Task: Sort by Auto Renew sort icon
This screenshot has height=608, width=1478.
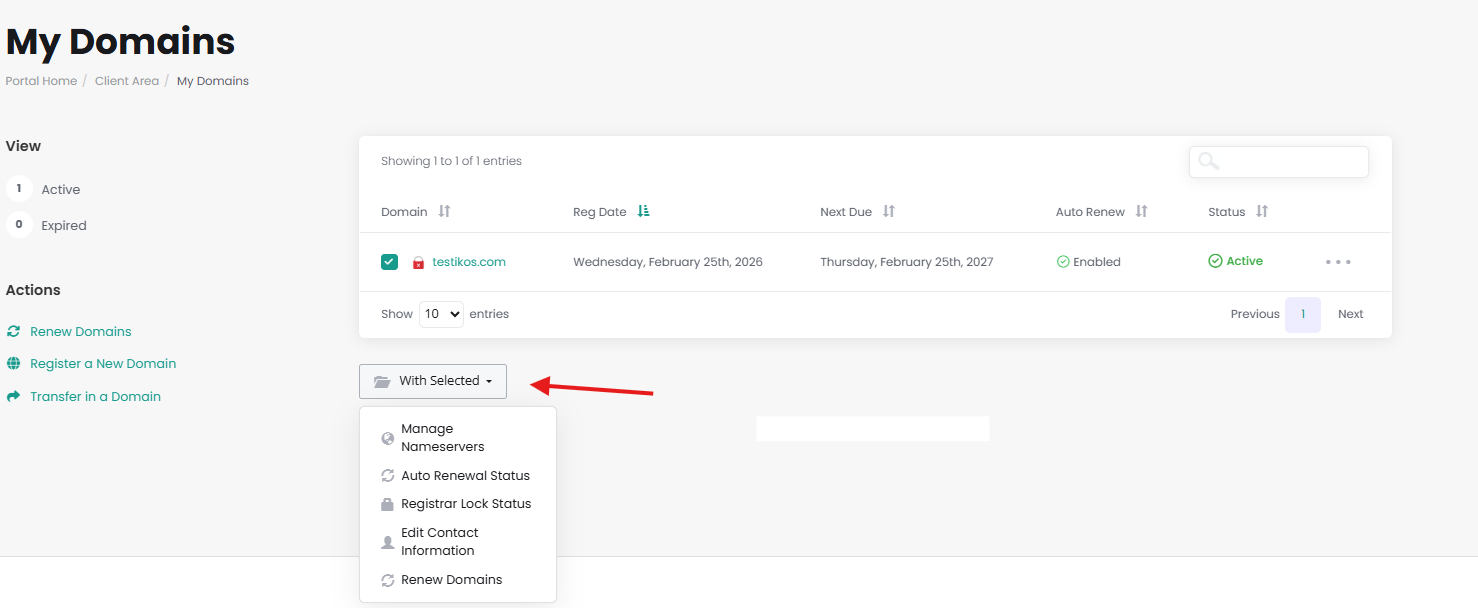Action: (x=1141, y=212)
